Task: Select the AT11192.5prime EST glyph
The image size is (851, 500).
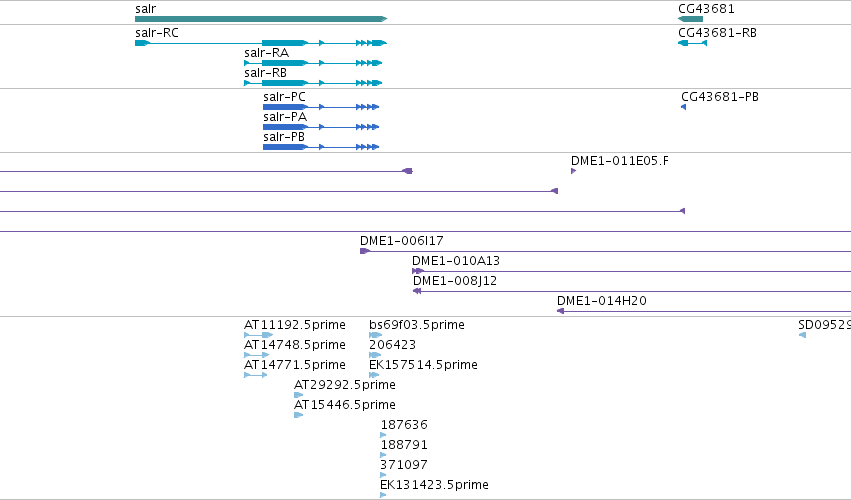Action: 258,335
